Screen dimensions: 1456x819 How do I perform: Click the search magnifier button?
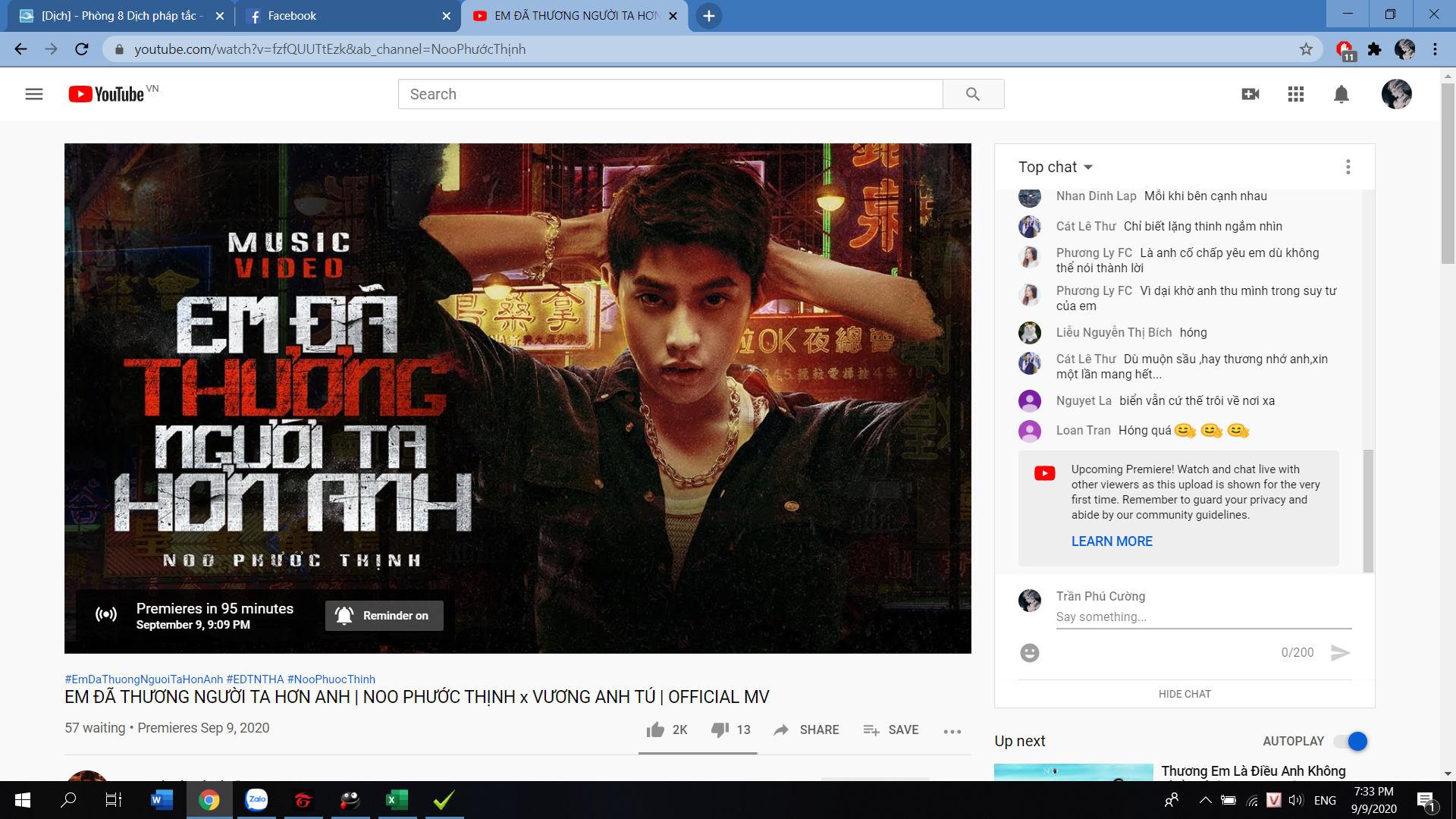click(x=973, y=94)
